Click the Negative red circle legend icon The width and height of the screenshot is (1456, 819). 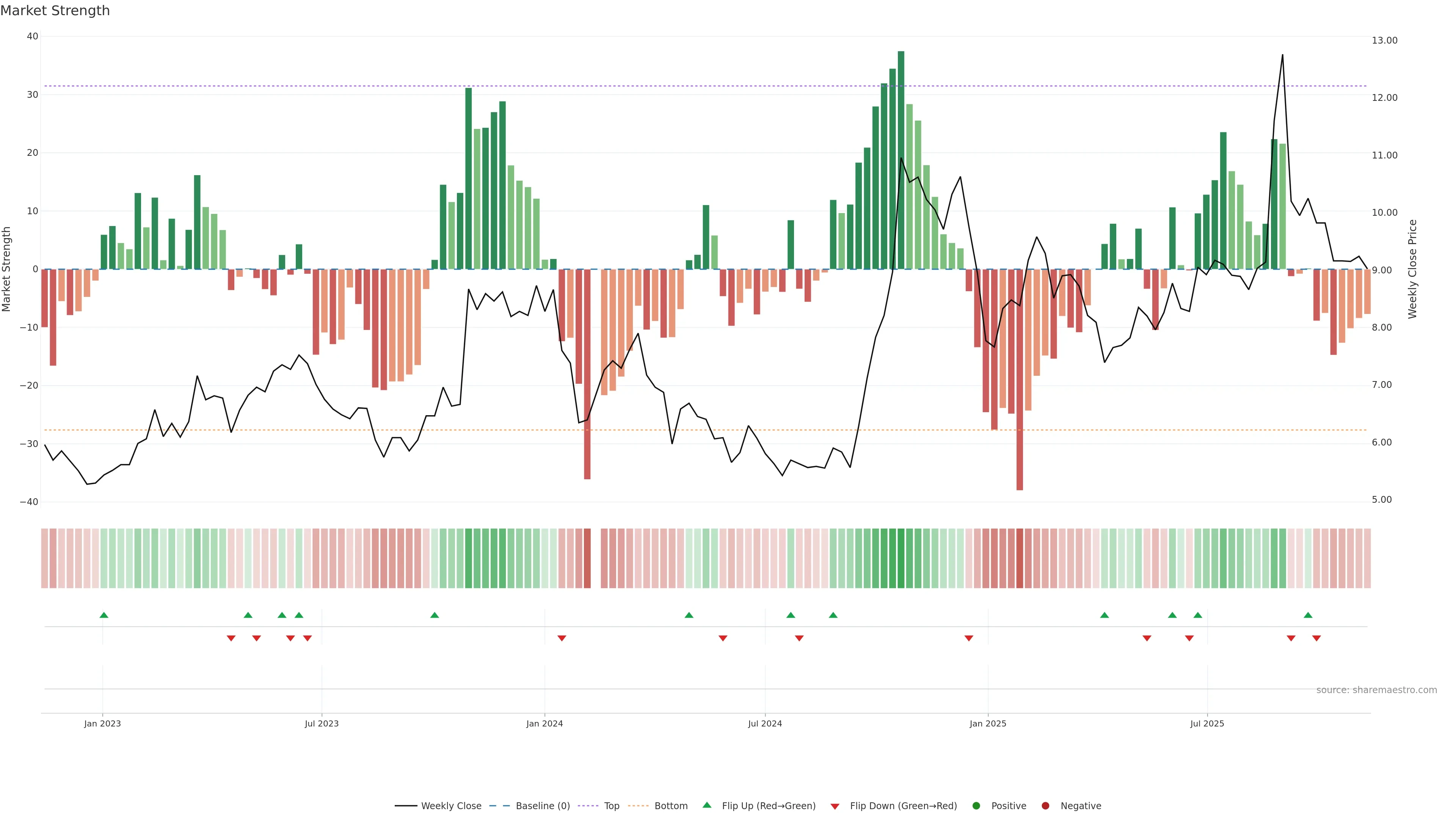coord(1045,806)
